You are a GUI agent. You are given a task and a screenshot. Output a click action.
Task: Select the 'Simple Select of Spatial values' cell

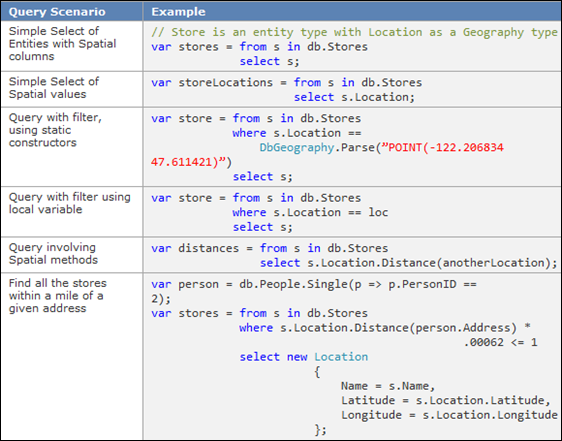[x=72, y=89]
